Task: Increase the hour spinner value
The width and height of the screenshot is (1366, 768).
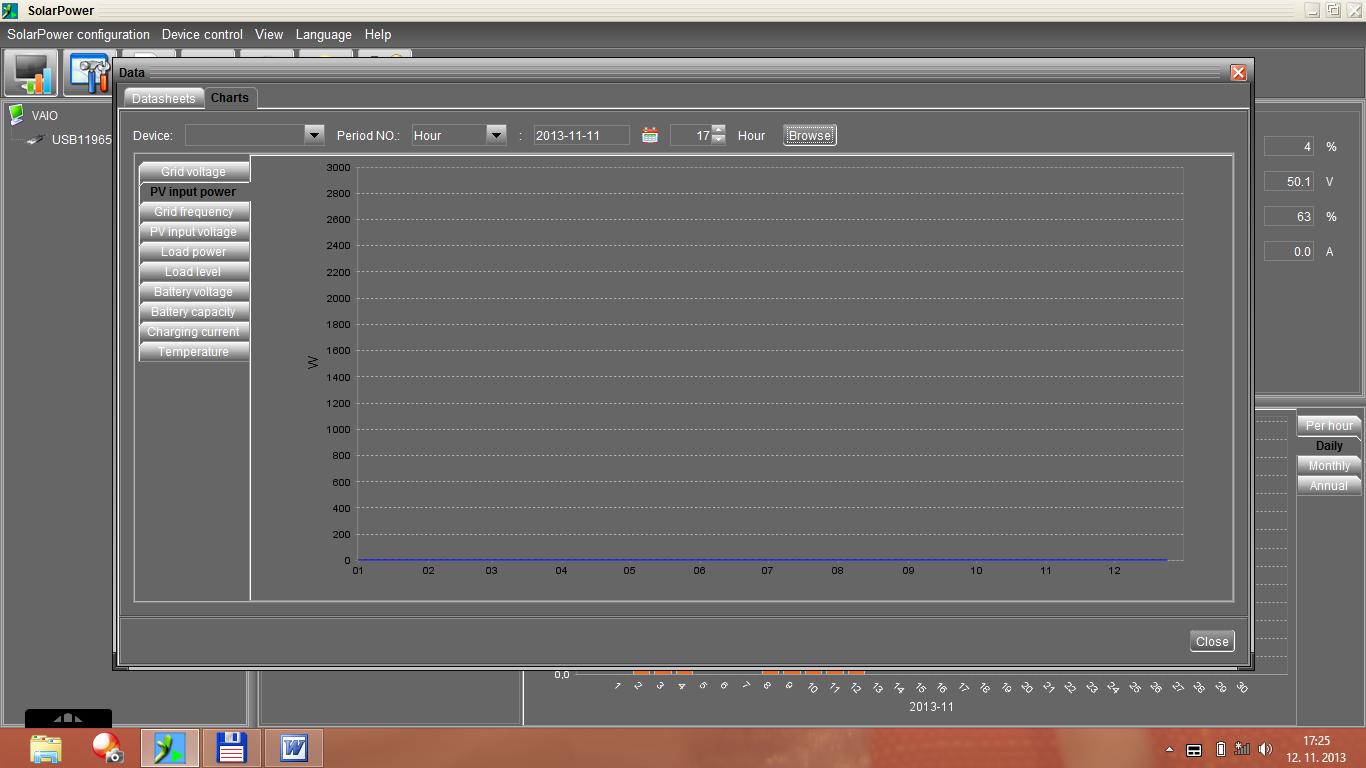Action: [718, 131]
